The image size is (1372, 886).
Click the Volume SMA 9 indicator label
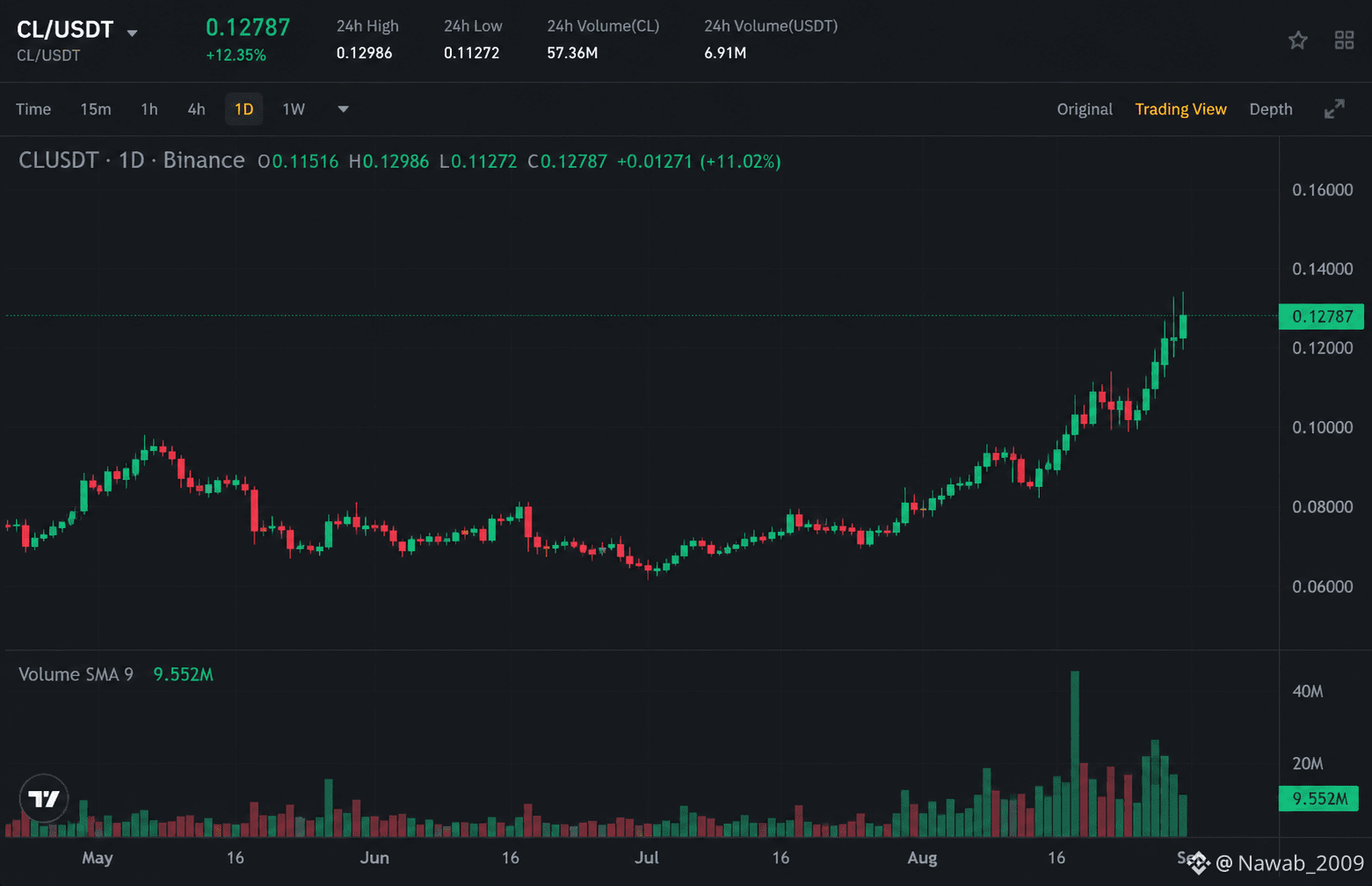76,674
